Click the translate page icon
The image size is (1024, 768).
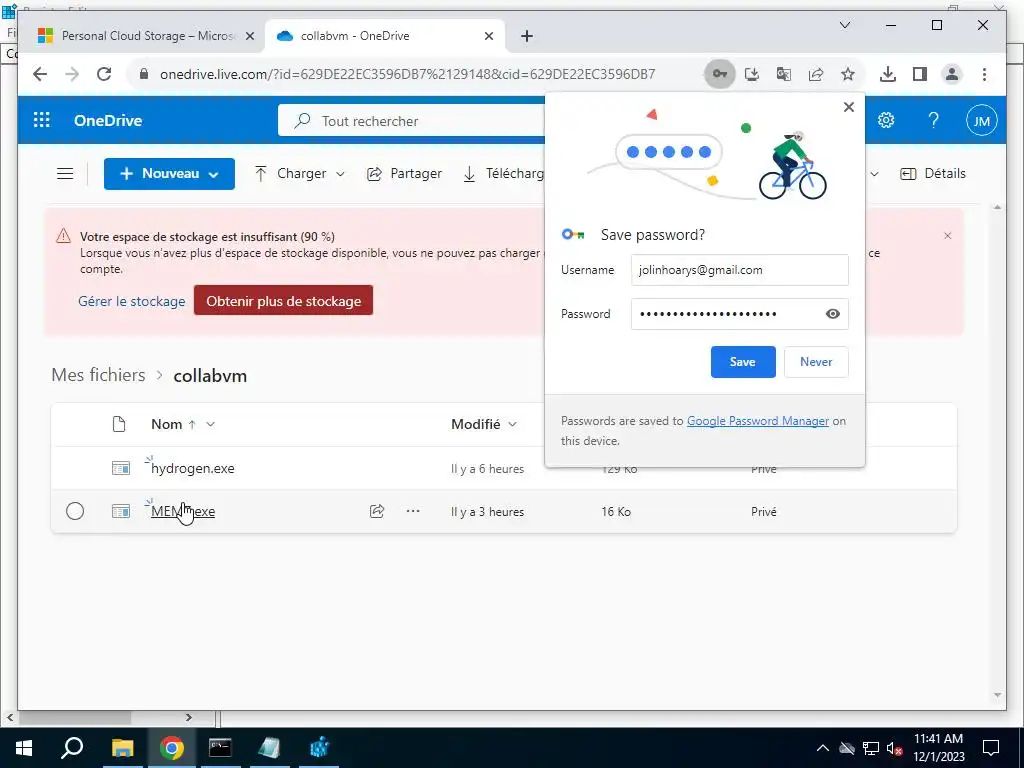coord(784,74)
